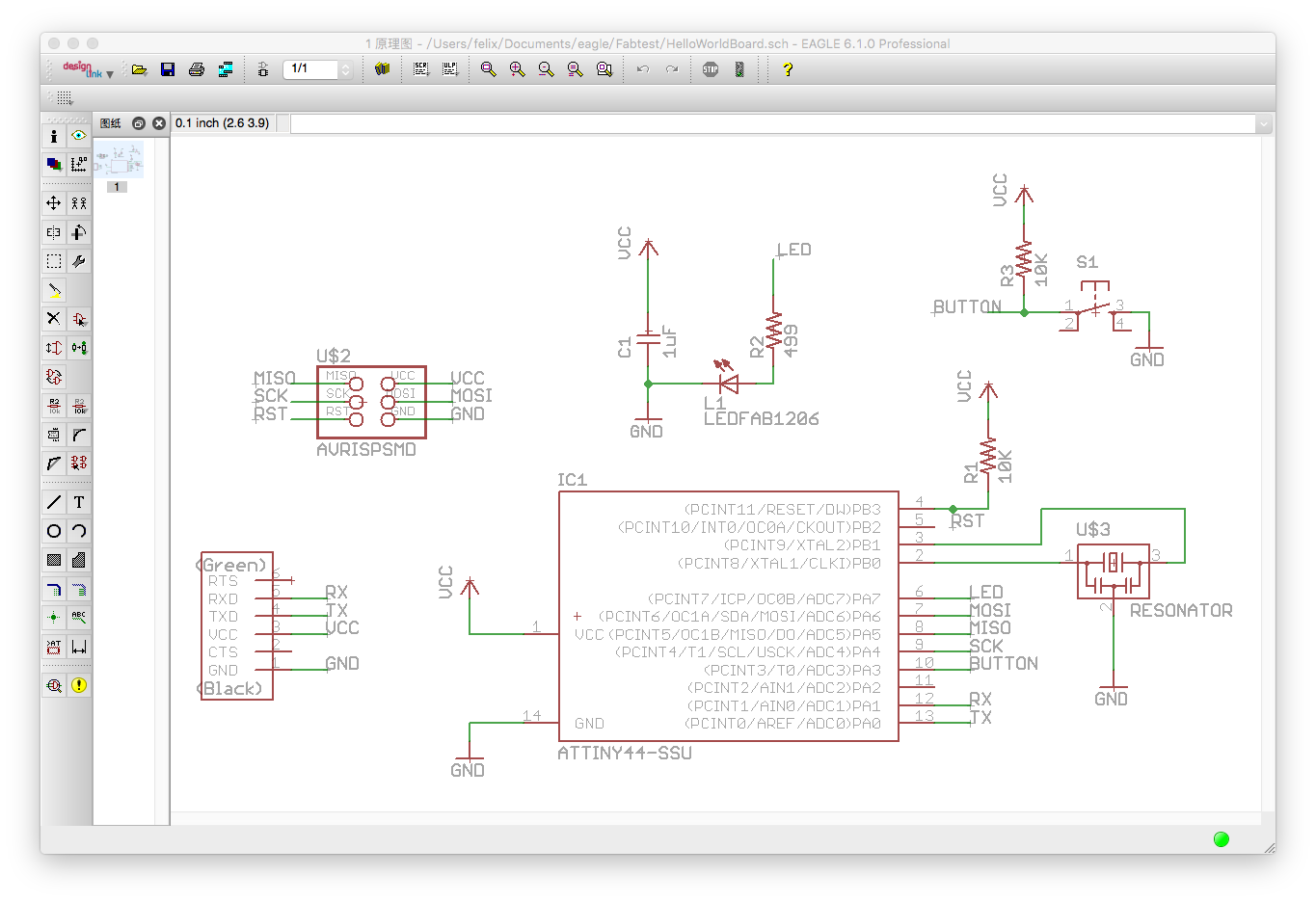Show the Errors list (yellow warning icon)
This screenshot has height=902, width=1316.
click(x=79, y=685)
